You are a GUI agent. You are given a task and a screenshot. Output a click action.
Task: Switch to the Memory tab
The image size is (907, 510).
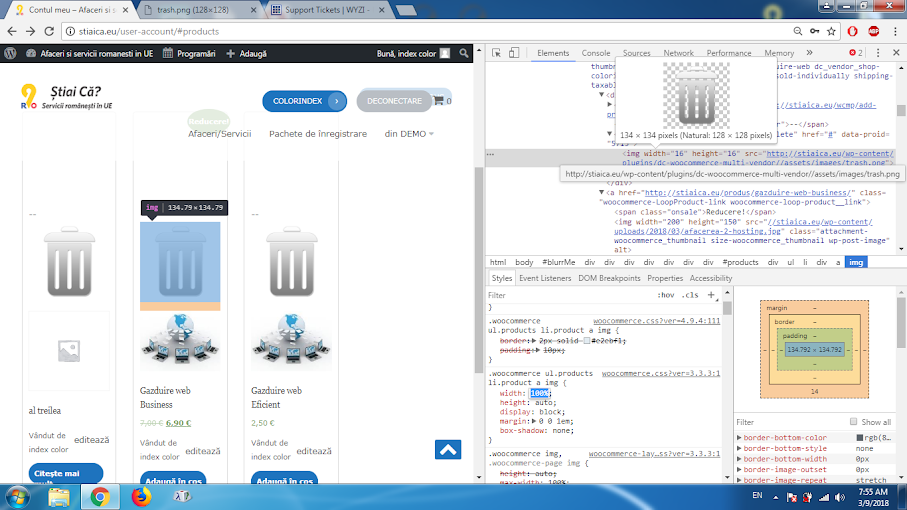(x=779, y=53)
